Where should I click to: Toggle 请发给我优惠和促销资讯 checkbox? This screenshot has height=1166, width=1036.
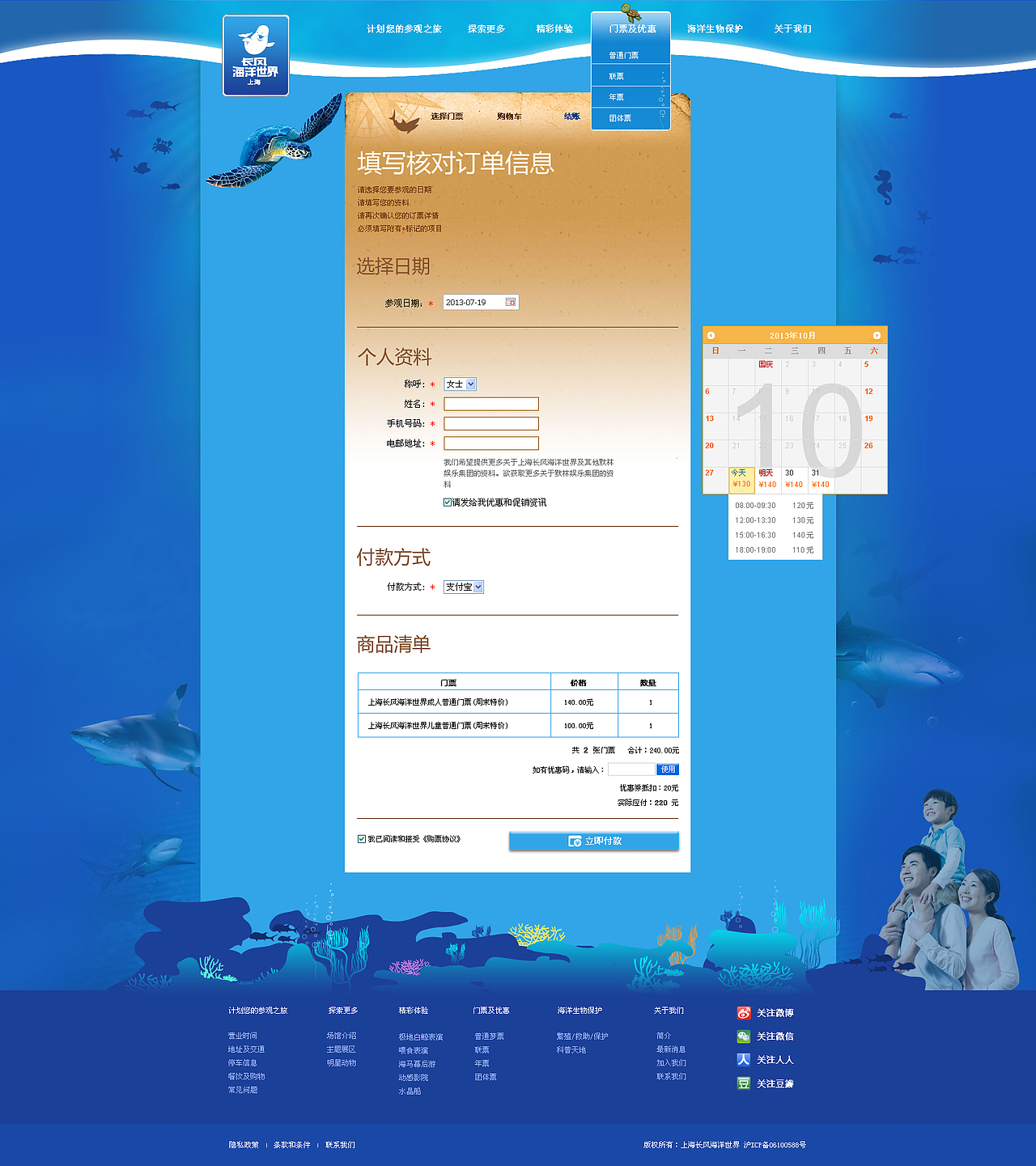coord(447,502)
